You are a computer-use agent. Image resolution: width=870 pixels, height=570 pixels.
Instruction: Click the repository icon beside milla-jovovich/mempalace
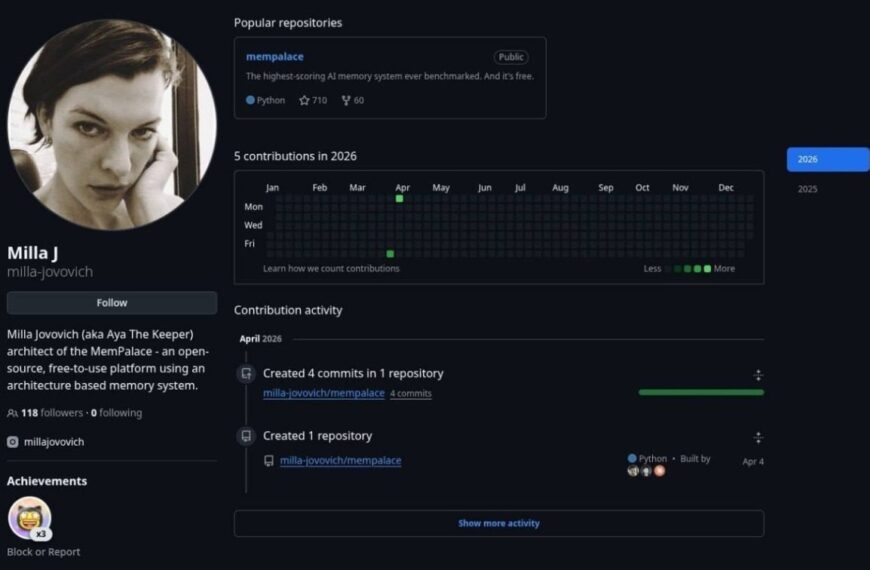coord(269,461)
